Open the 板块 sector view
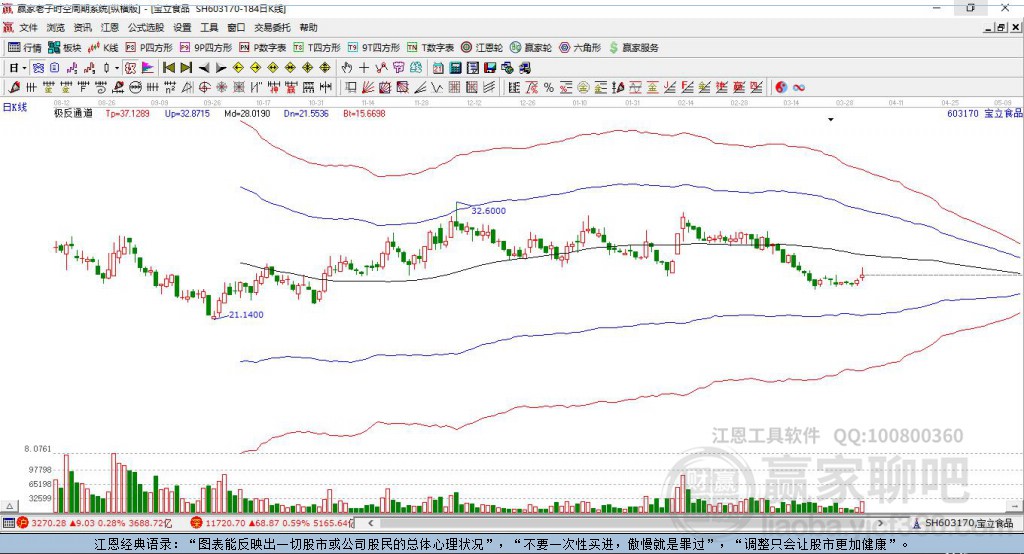1024x554 pixels. pos(65,48)
